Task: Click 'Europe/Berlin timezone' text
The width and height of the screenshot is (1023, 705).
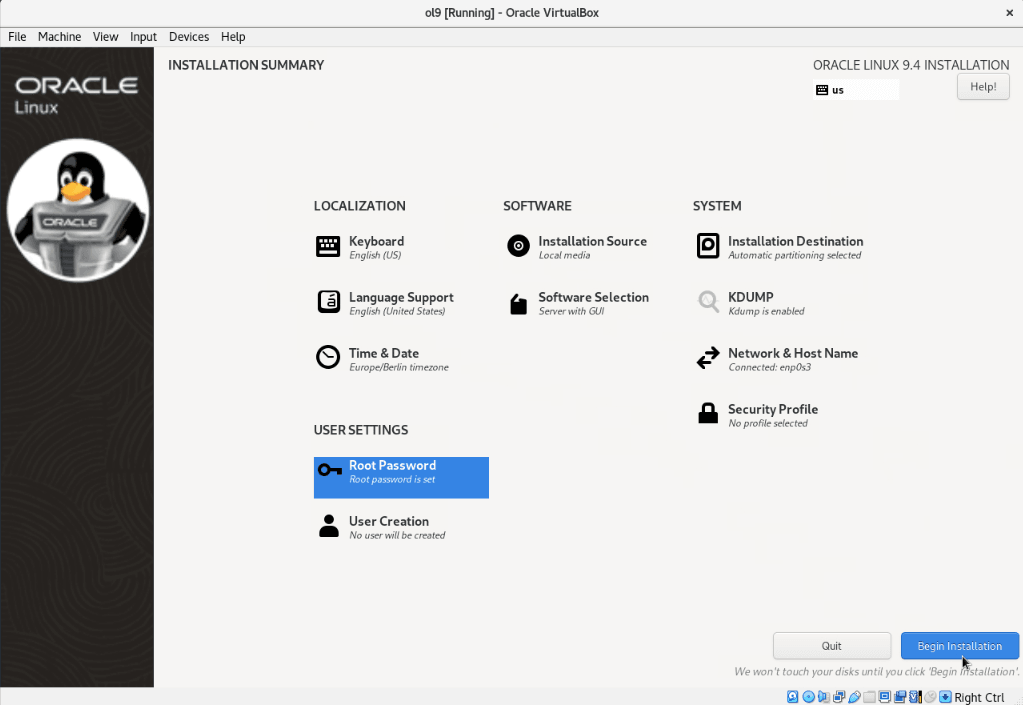Action: click(x=399, y=367)
